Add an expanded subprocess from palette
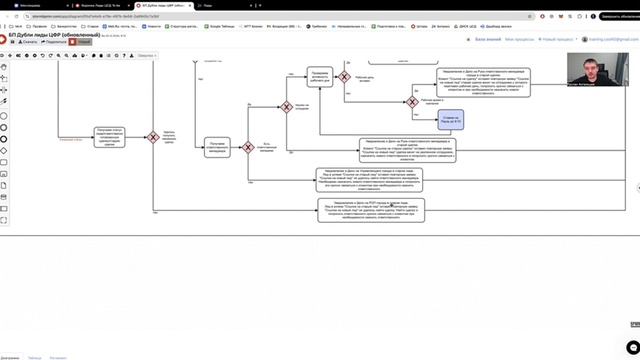Image resolution: width=640 pixels, height=360 pixels. point(4,174)
